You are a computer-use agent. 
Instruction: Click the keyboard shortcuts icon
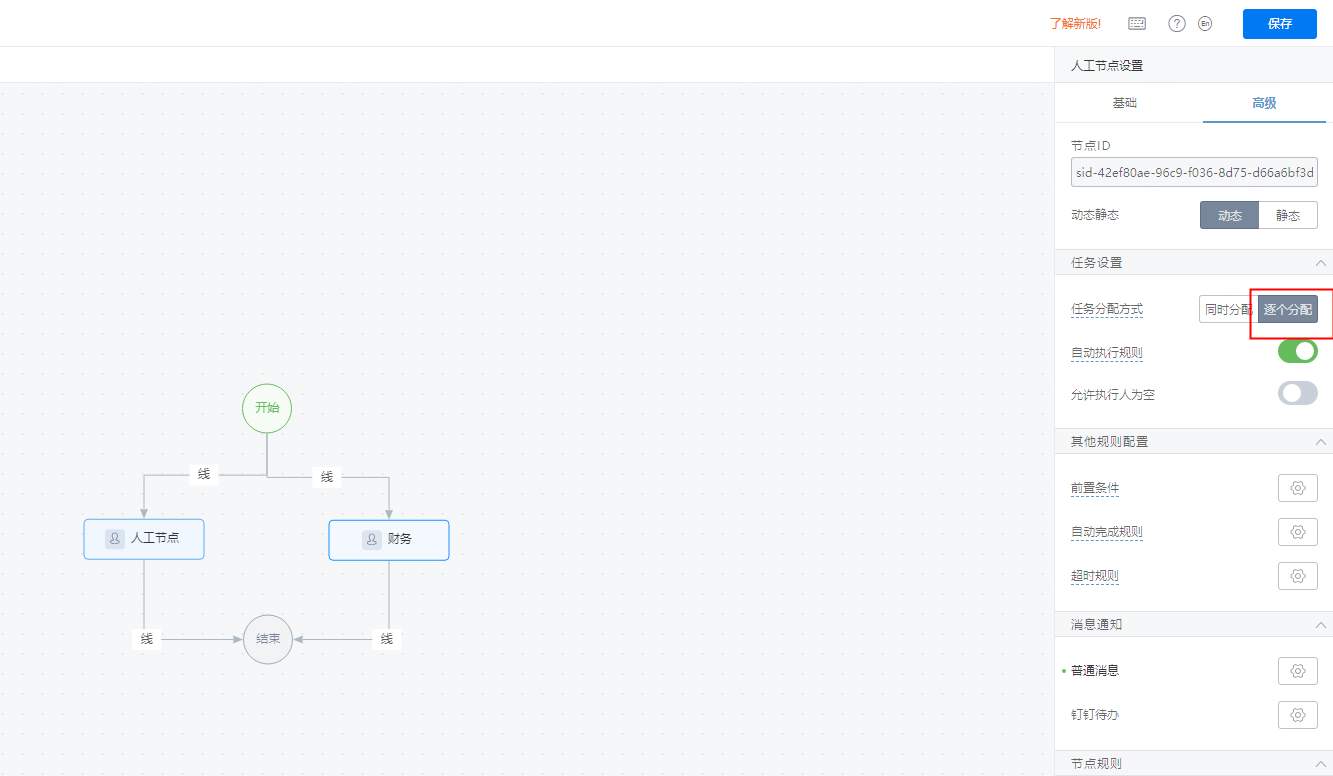[x=1137, y=23]
